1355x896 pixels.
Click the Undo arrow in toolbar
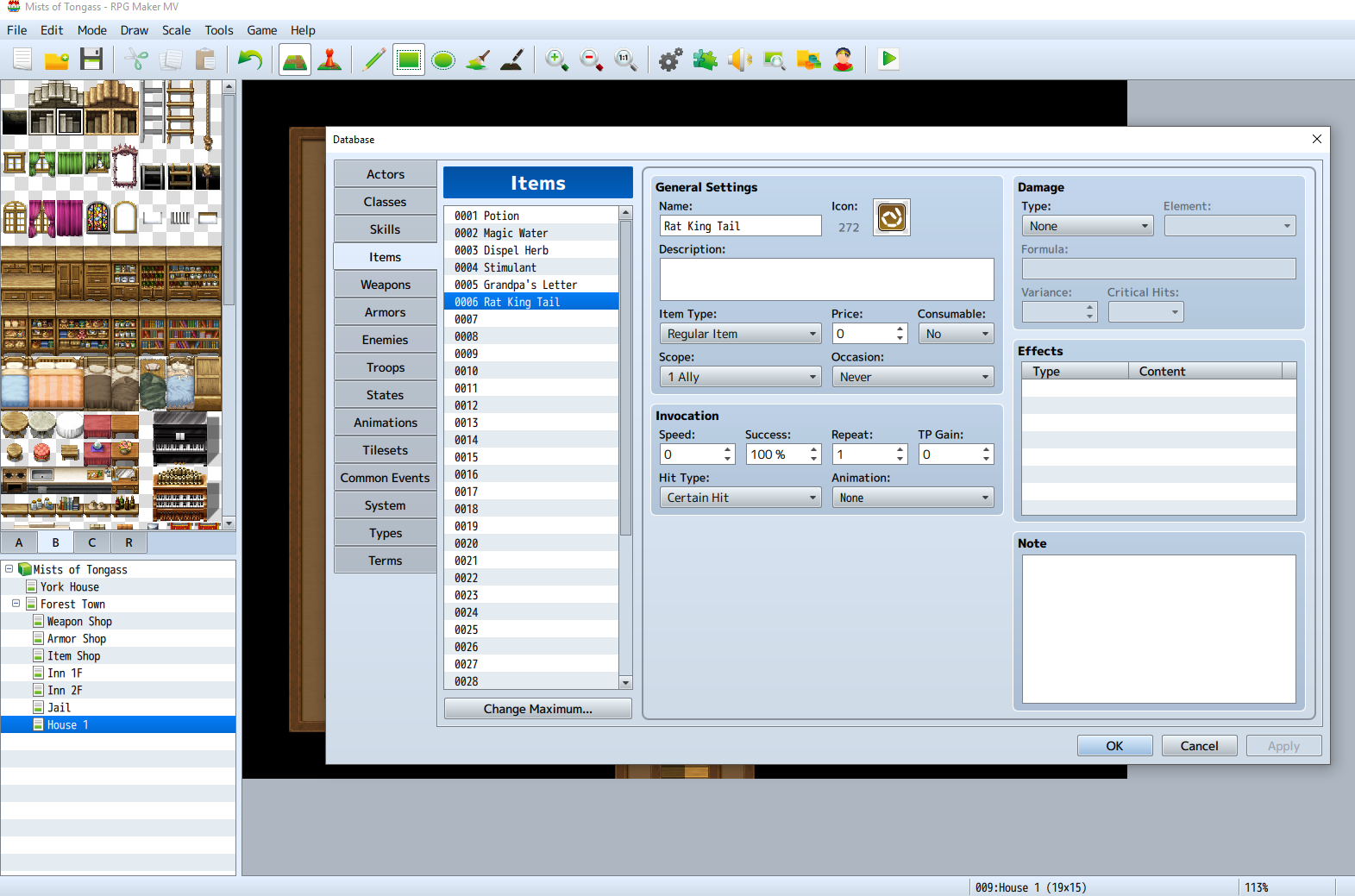250,60
